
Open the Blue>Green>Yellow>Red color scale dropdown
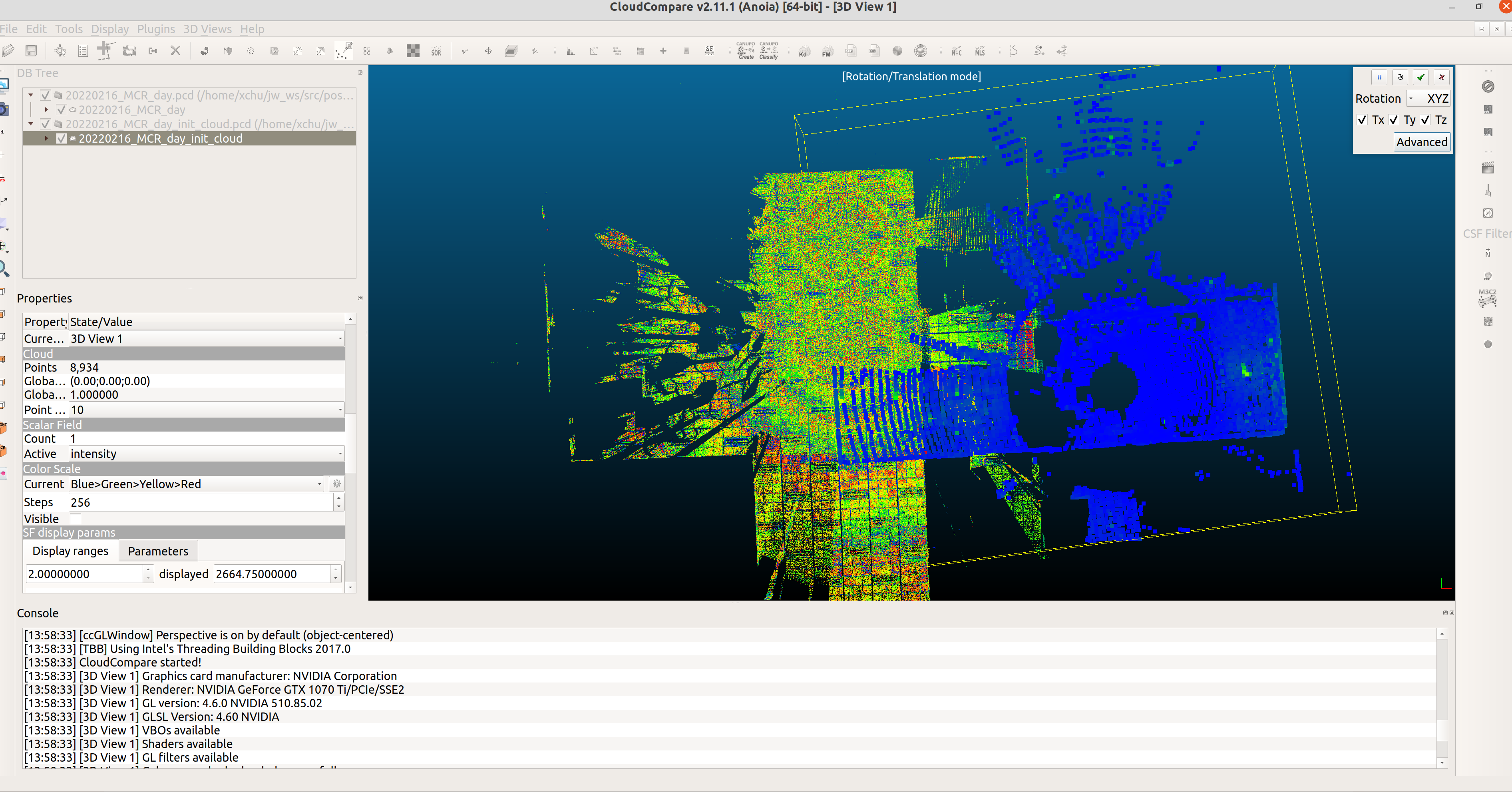196,484
